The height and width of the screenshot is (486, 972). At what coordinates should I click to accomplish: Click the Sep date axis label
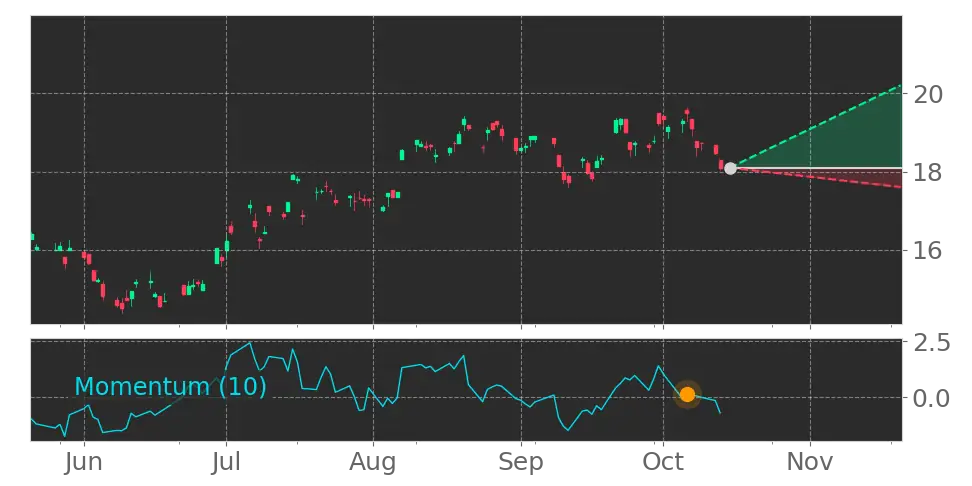click(521, 462)
